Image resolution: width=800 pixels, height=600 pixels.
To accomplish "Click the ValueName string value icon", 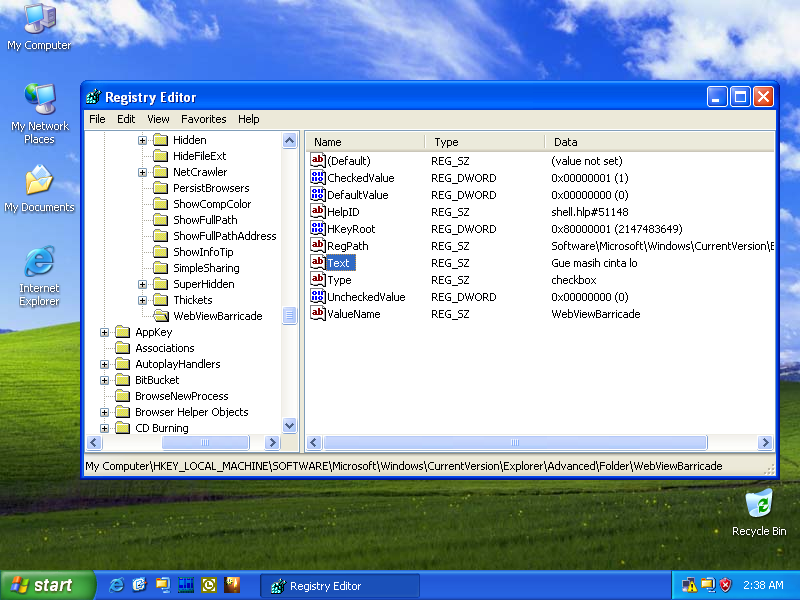I will click(317, 313).
